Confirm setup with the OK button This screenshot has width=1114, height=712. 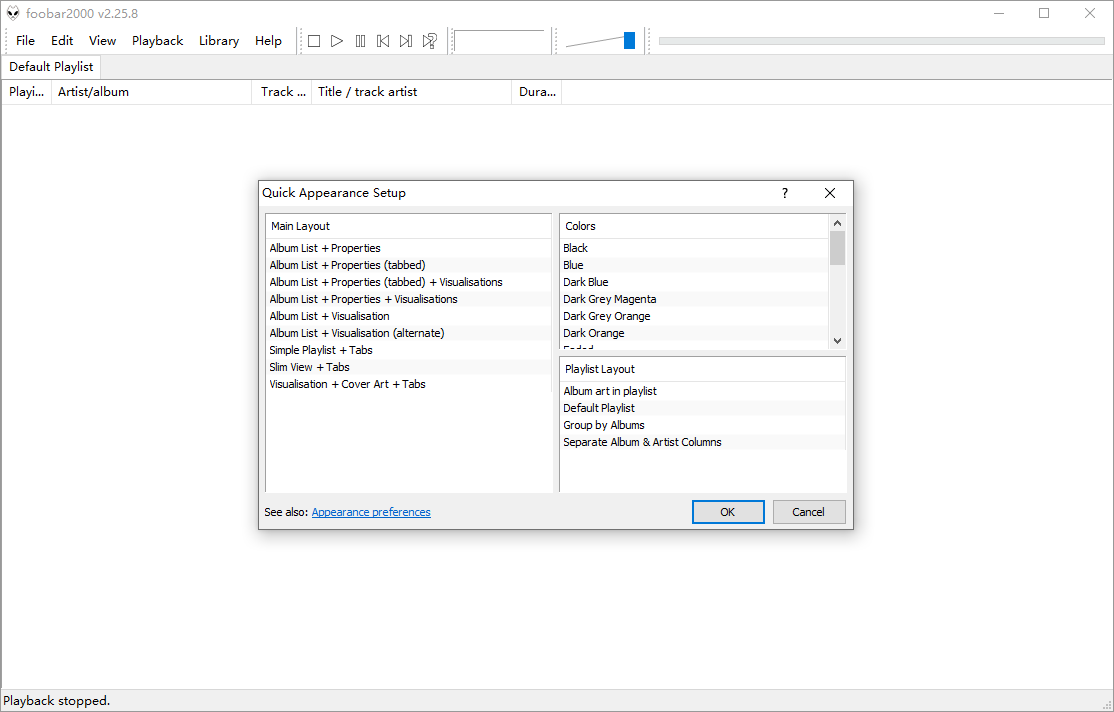tap(728, 511)
